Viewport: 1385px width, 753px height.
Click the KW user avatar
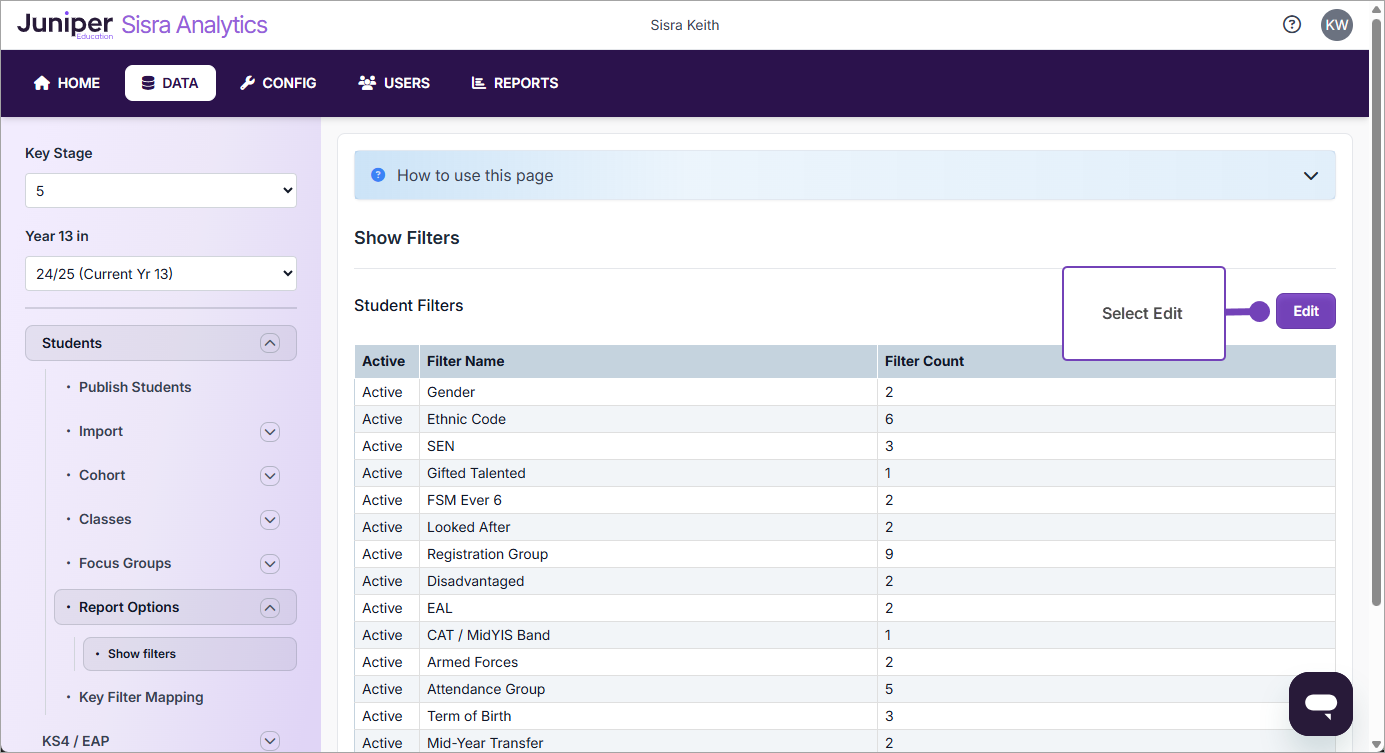coord(1337,24)
